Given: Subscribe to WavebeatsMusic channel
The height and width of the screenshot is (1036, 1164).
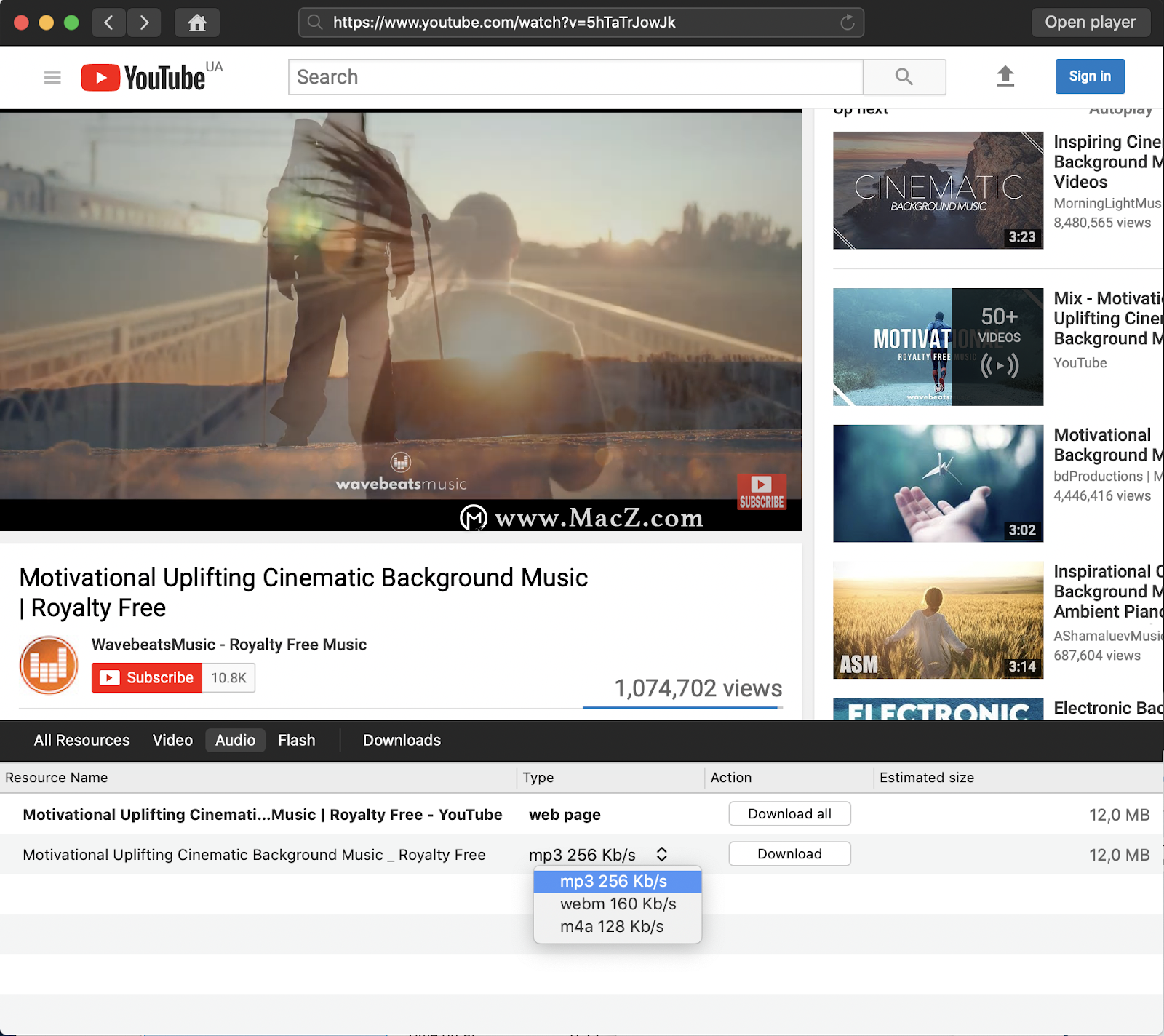Looking at the screenshot, I should (x=147, y=677).
